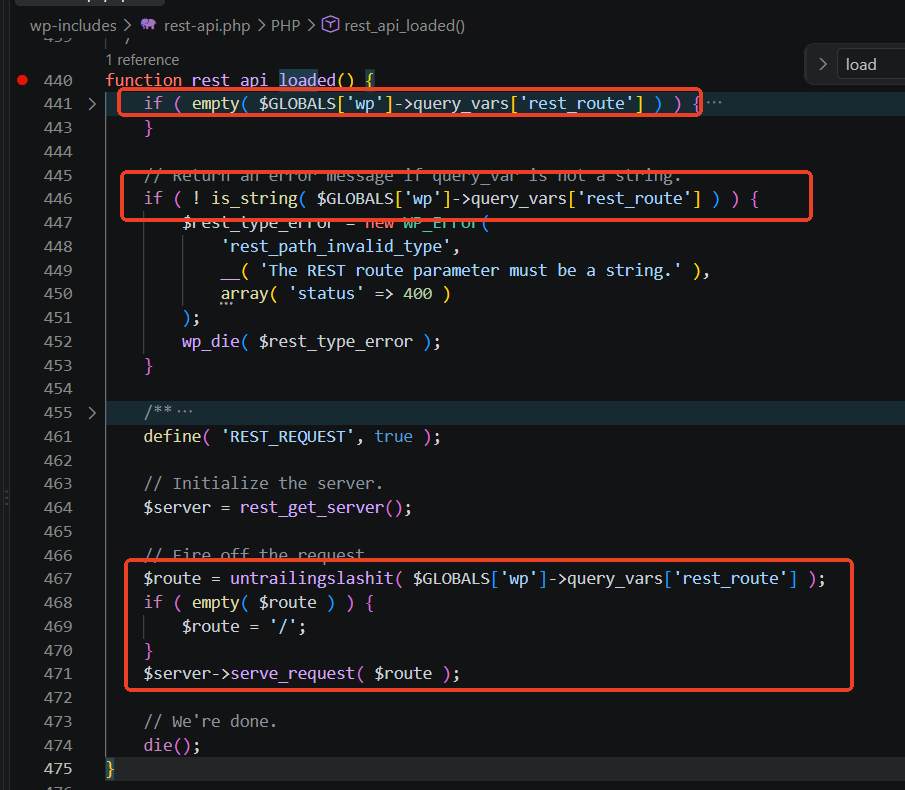
Task: Click 'REST_REQUEST' constant on line 461
Action: pyautogui.click(x=288, y=436)
